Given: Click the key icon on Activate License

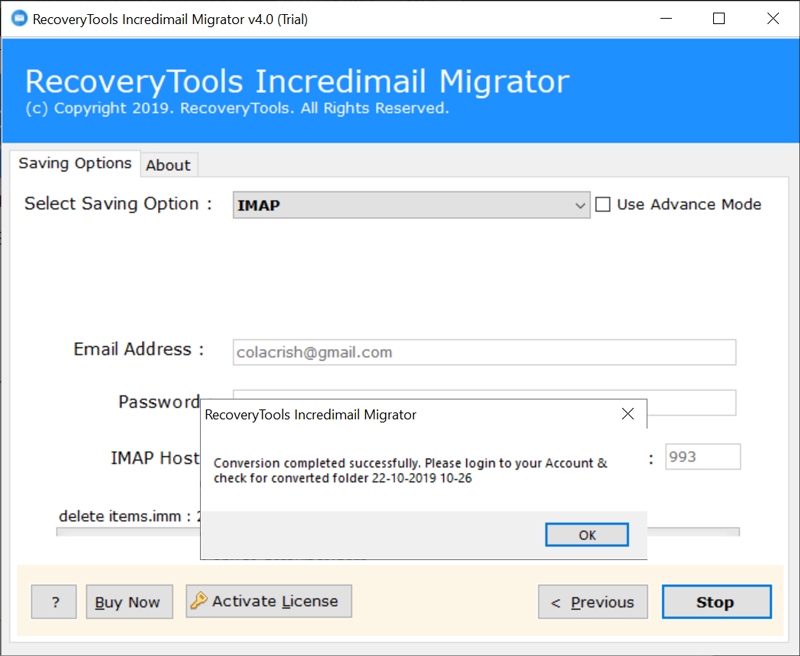Looking at the screenshot, I should pyautogui.click(x=198, y=600).
